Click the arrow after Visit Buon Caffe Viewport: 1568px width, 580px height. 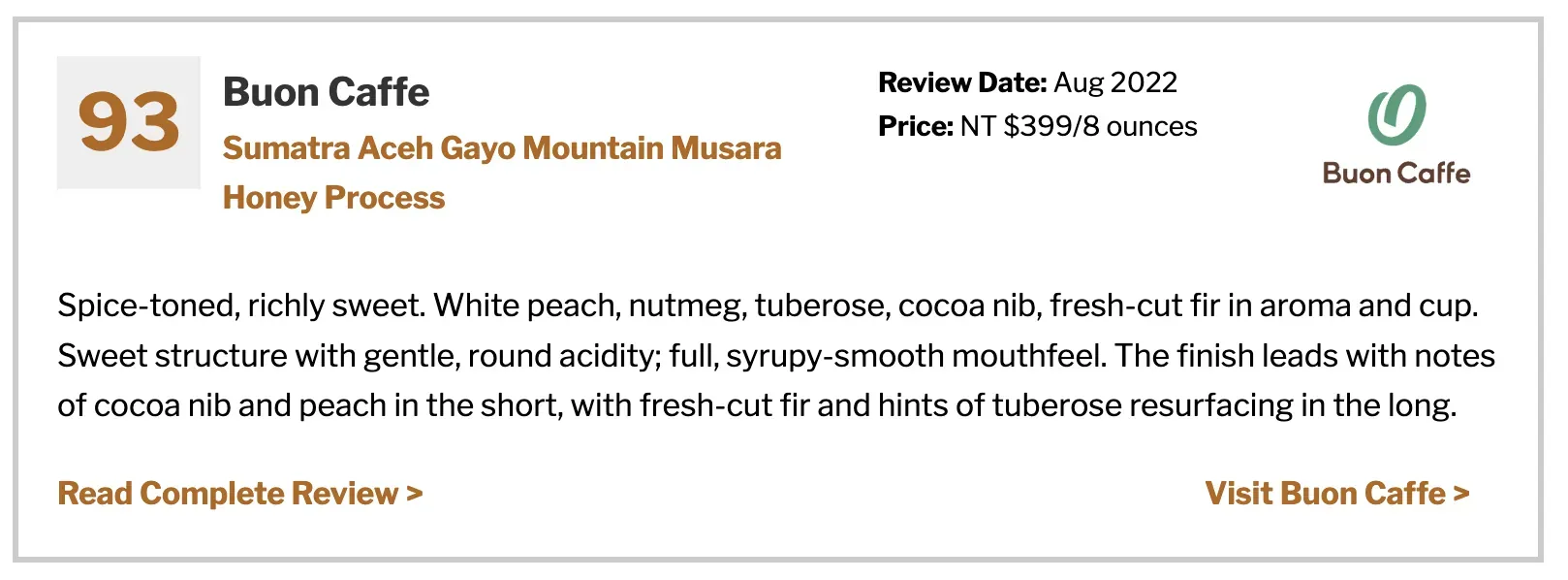1461,493
